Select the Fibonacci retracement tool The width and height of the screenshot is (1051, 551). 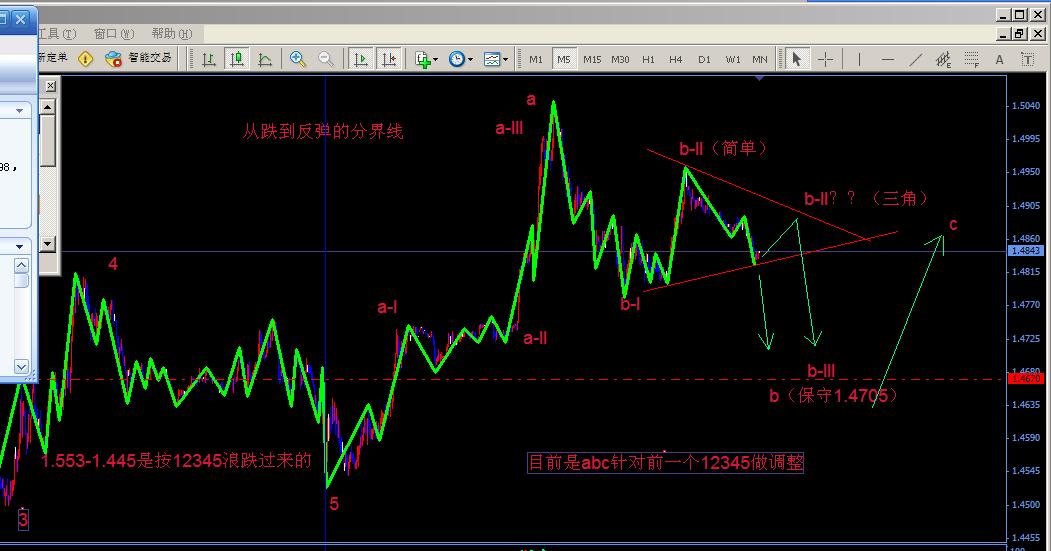click(x=971, y=59)
